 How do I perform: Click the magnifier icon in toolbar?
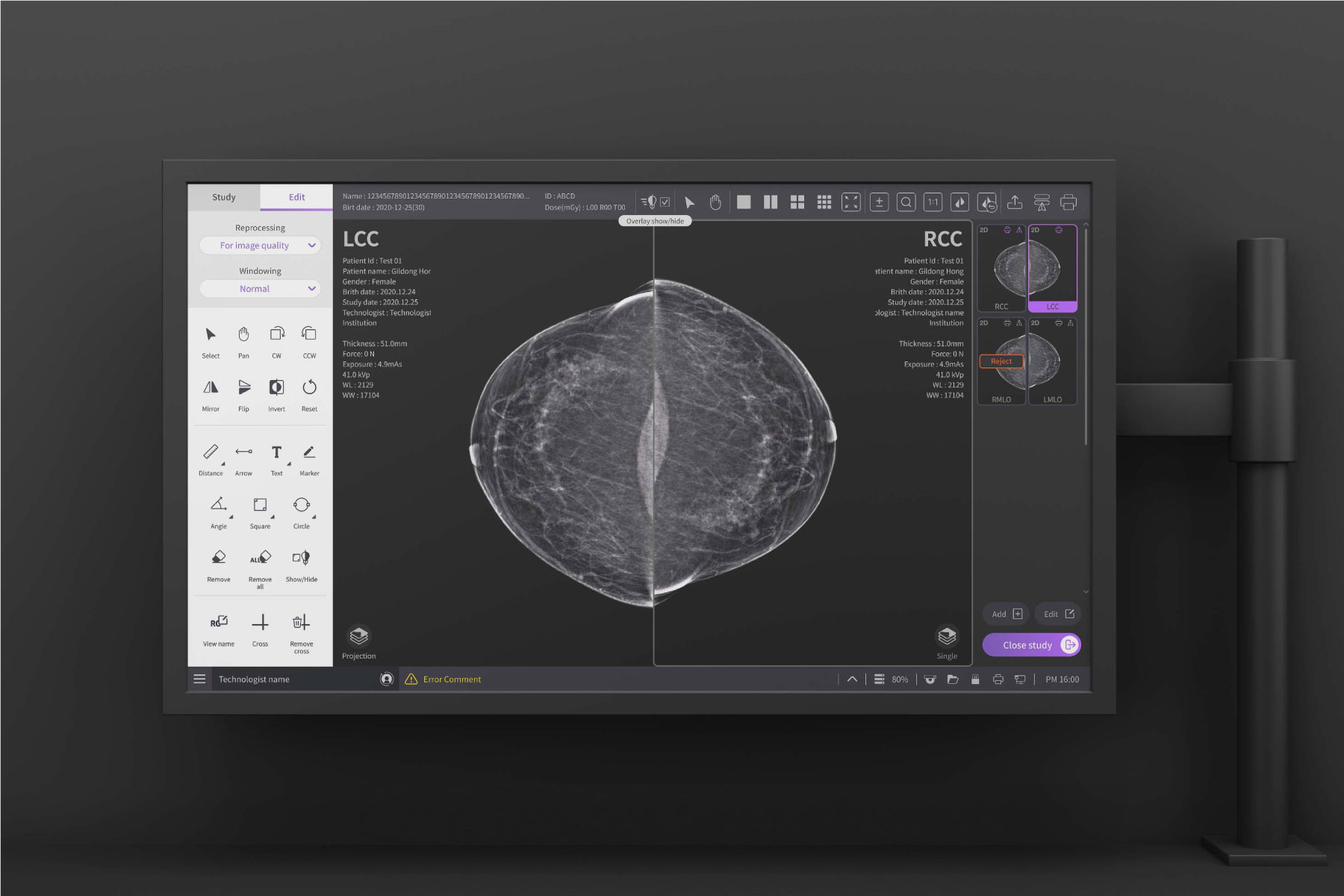click(x=906, y=202)
